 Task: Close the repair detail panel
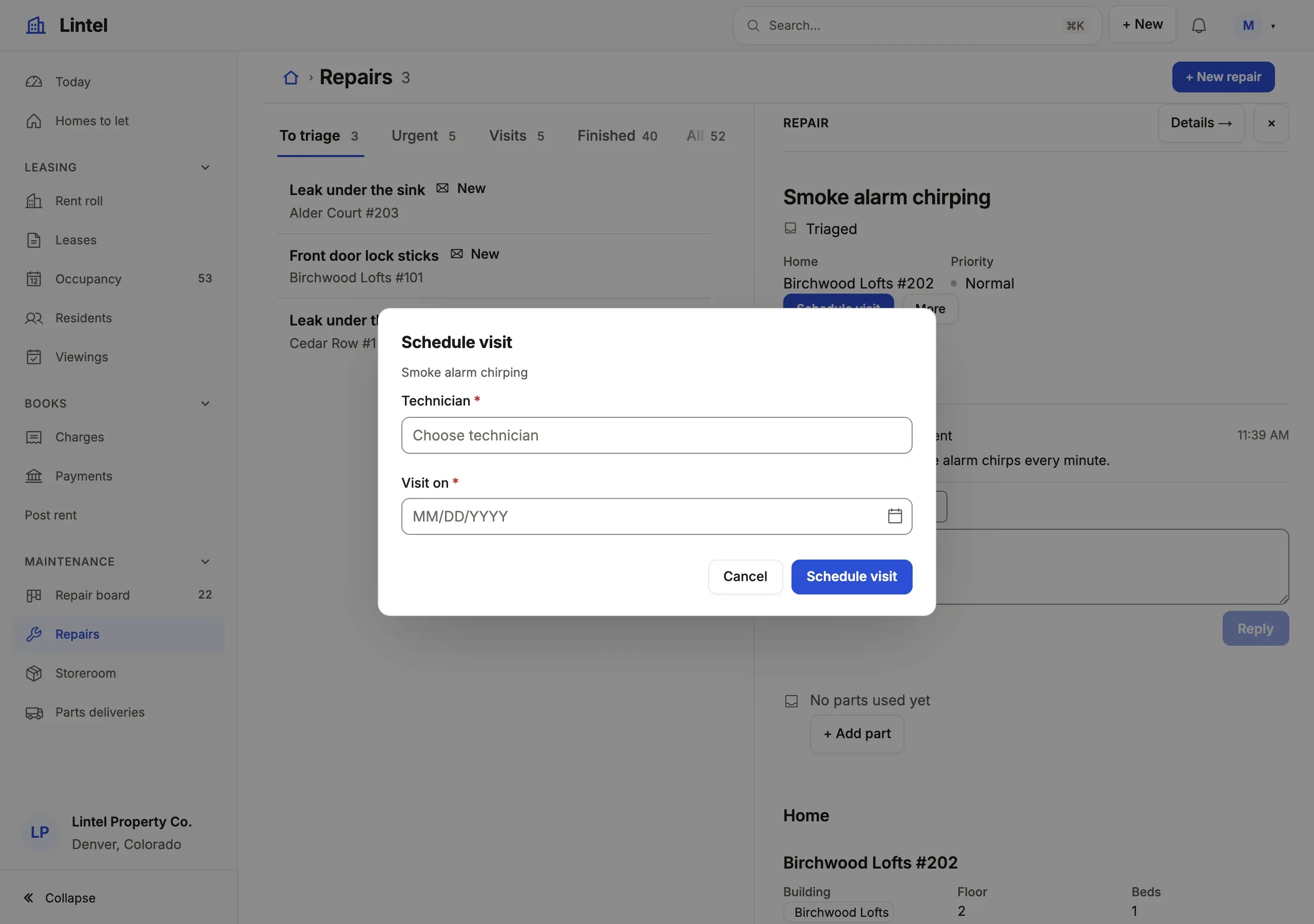(x=1271, y=123)
